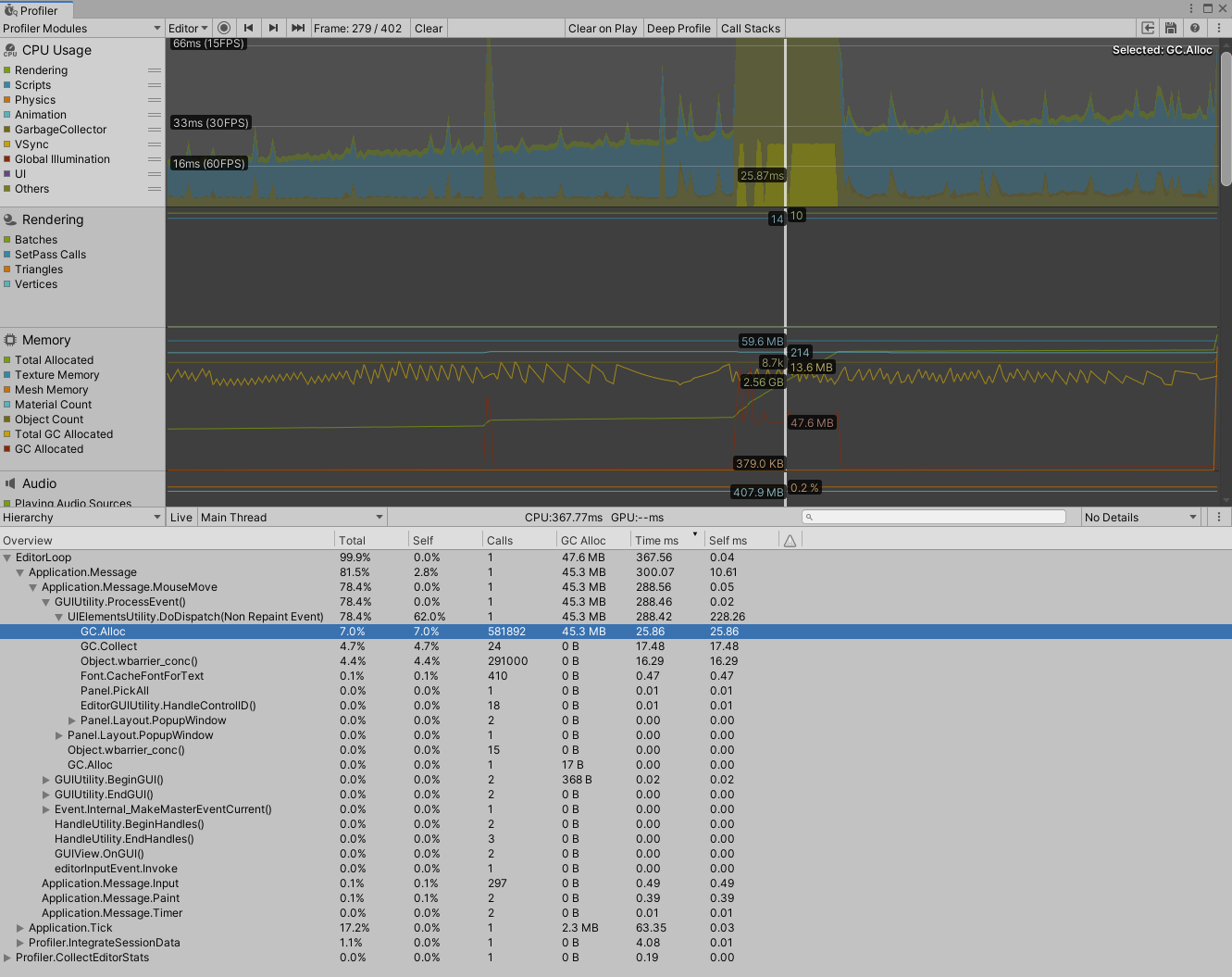Click the hierarchy search field
Screen dimensions: 1232x977
coord(933,516)
